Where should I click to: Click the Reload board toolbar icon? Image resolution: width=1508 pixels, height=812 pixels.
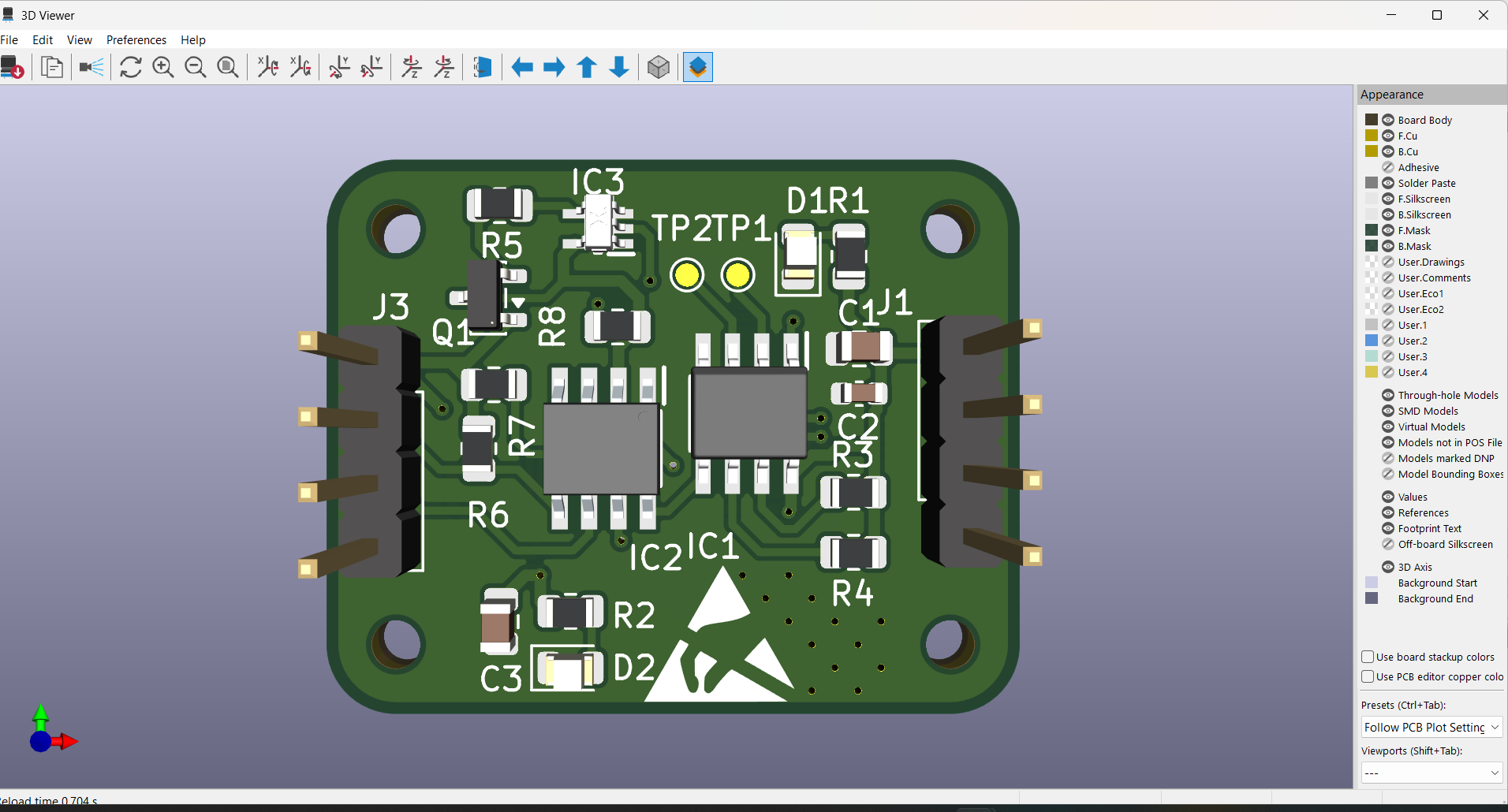(x=13, y=67)
